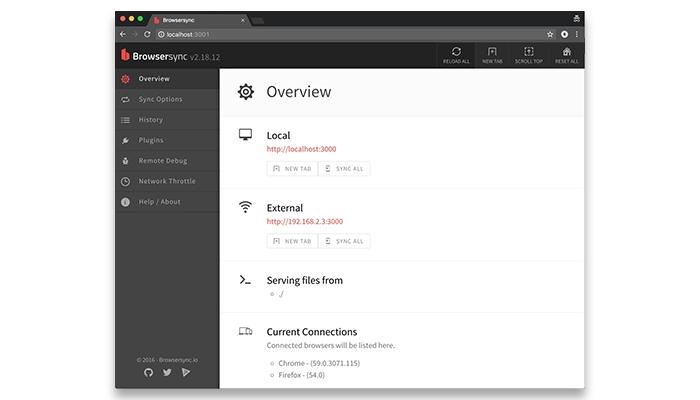Click the Firefox - (54.0) connection
The height and width of the screenshot is (400, 700).
(x=301, y=375)
